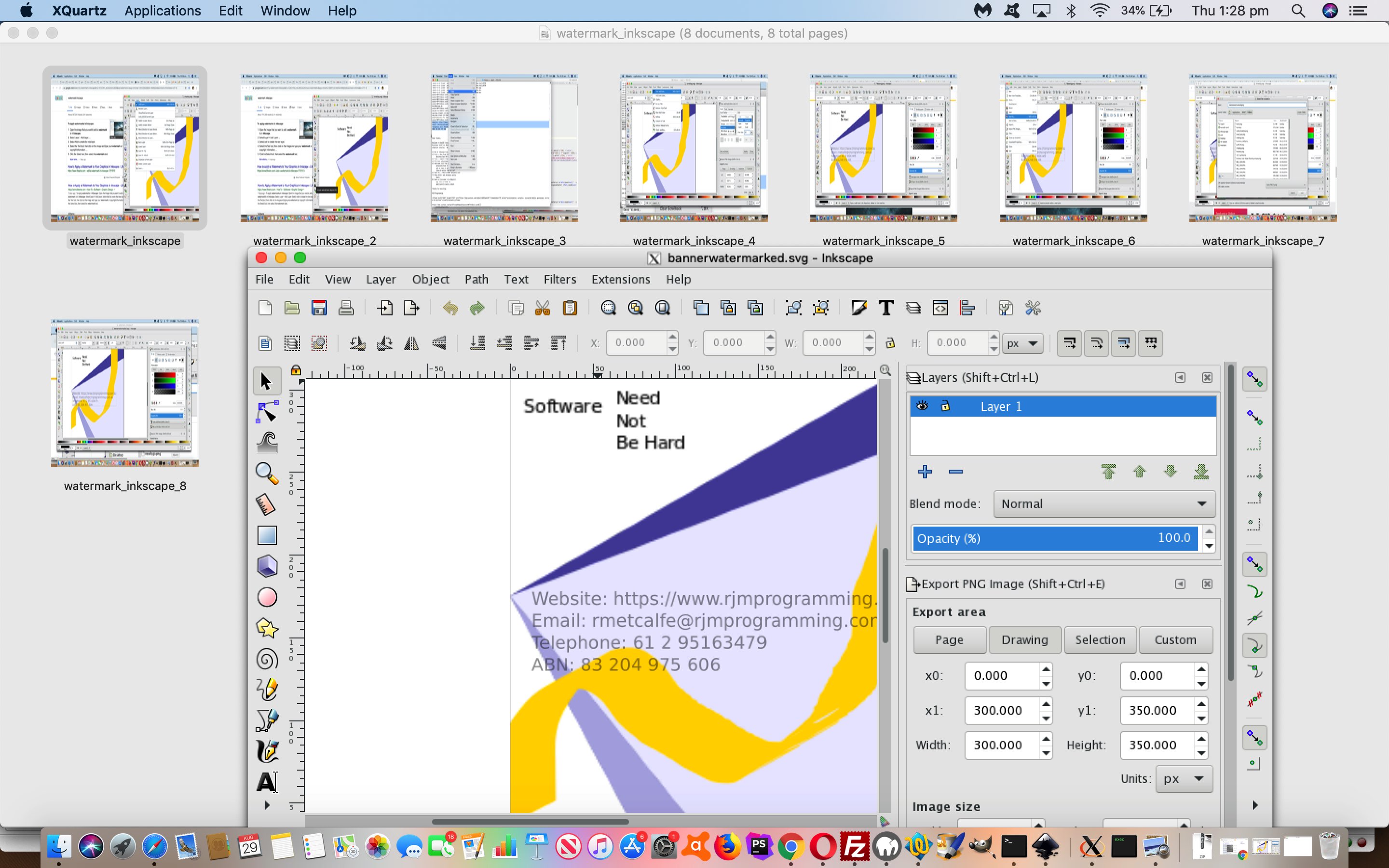Click the Page export area button
1389x868 pixels.
click(948, 639)
